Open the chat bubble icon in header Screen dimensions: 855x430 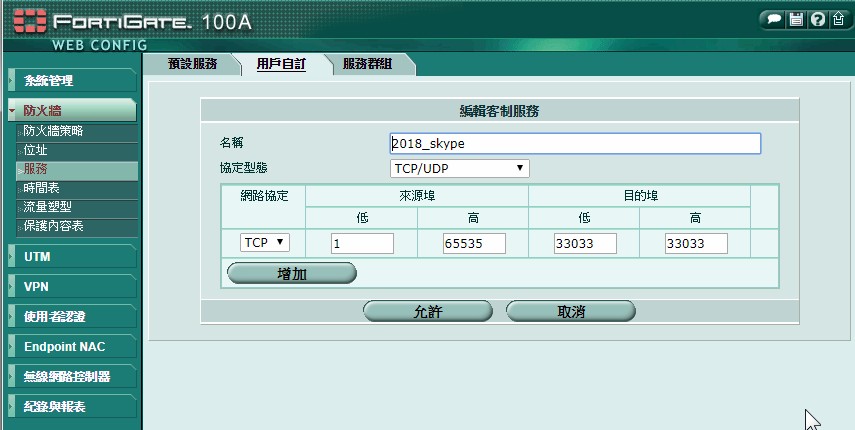tap(774, 20)
